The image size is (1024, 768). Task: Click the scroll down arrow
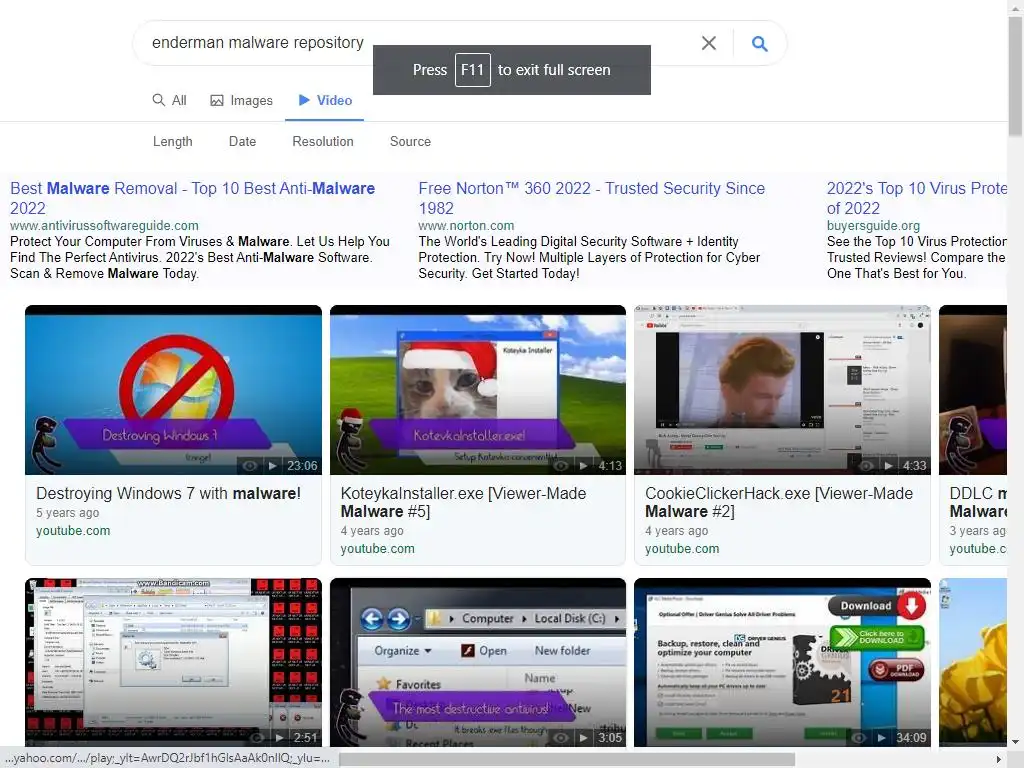[1016, 743]
